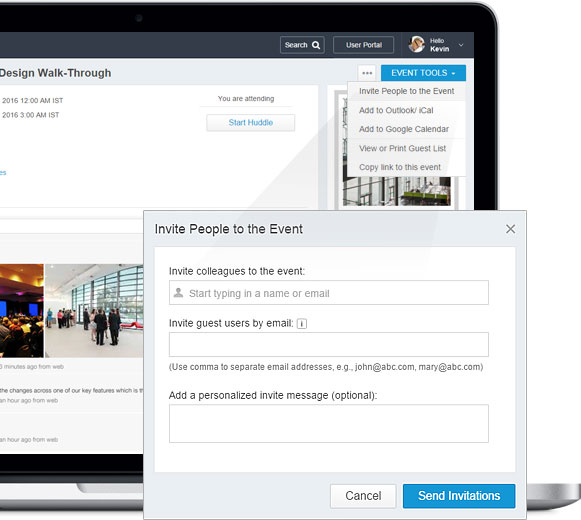581x520 pixels.
Task: Focus the invite colleagues name field
Action: [329, 293]
